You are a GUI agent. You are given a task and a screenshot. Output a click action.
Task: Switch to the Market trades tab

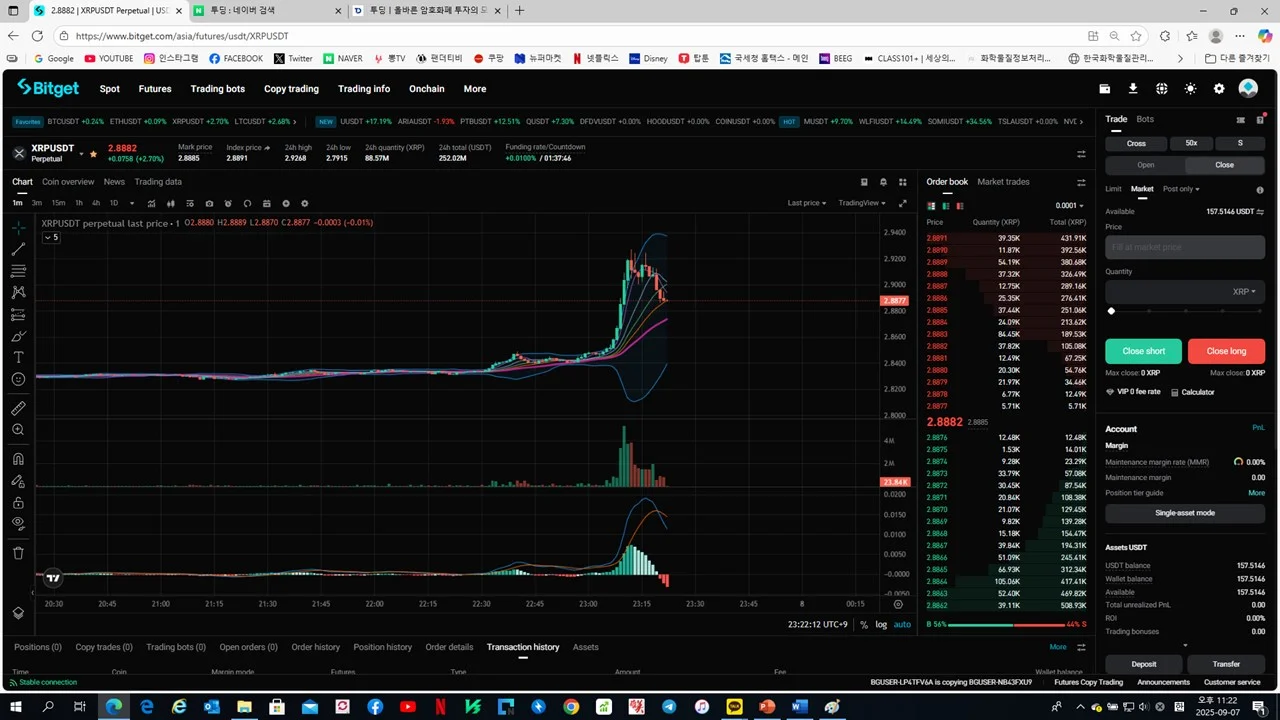(1003, 182)
